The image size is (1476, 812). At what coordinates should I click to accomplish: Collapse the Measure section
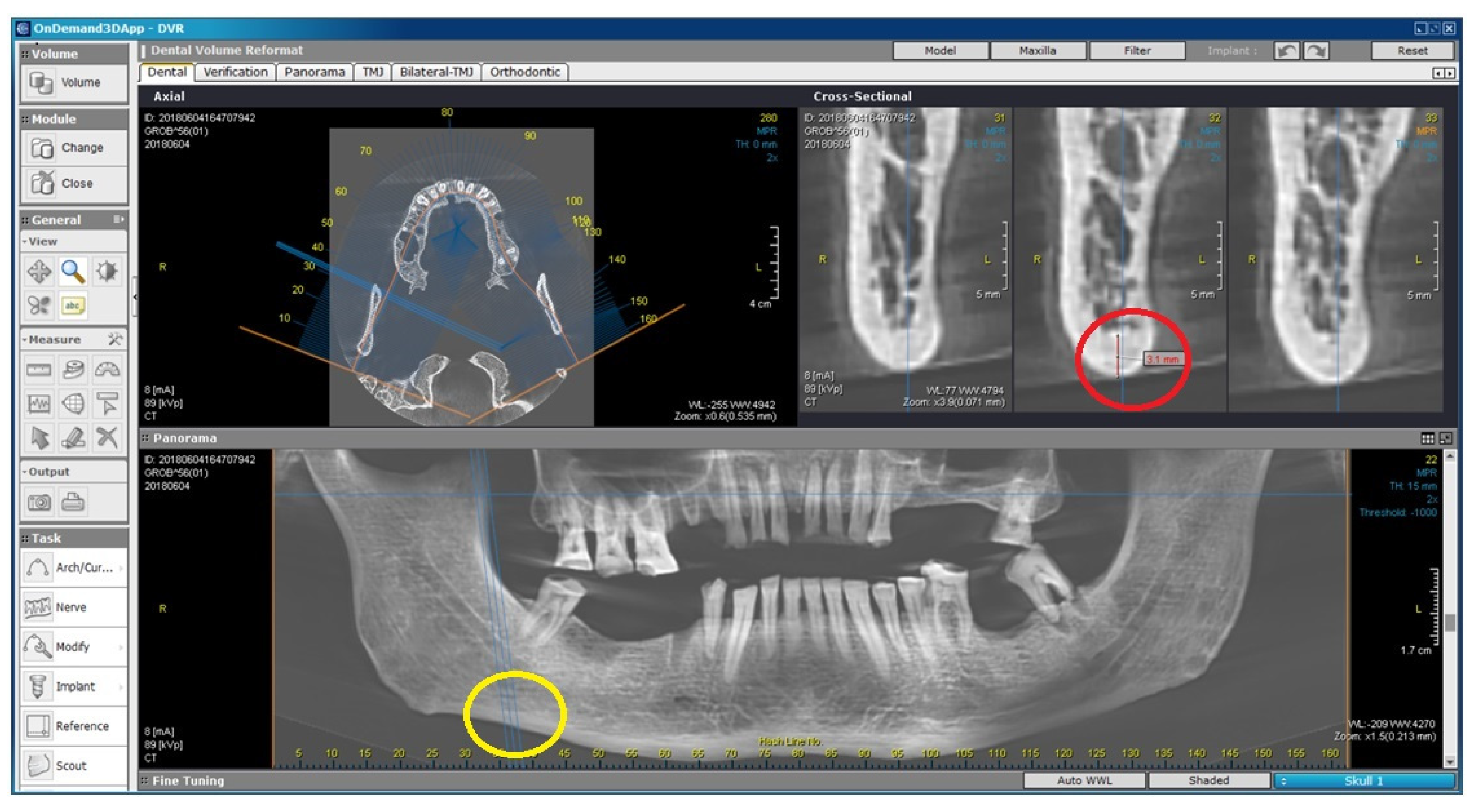coord(25,340)
